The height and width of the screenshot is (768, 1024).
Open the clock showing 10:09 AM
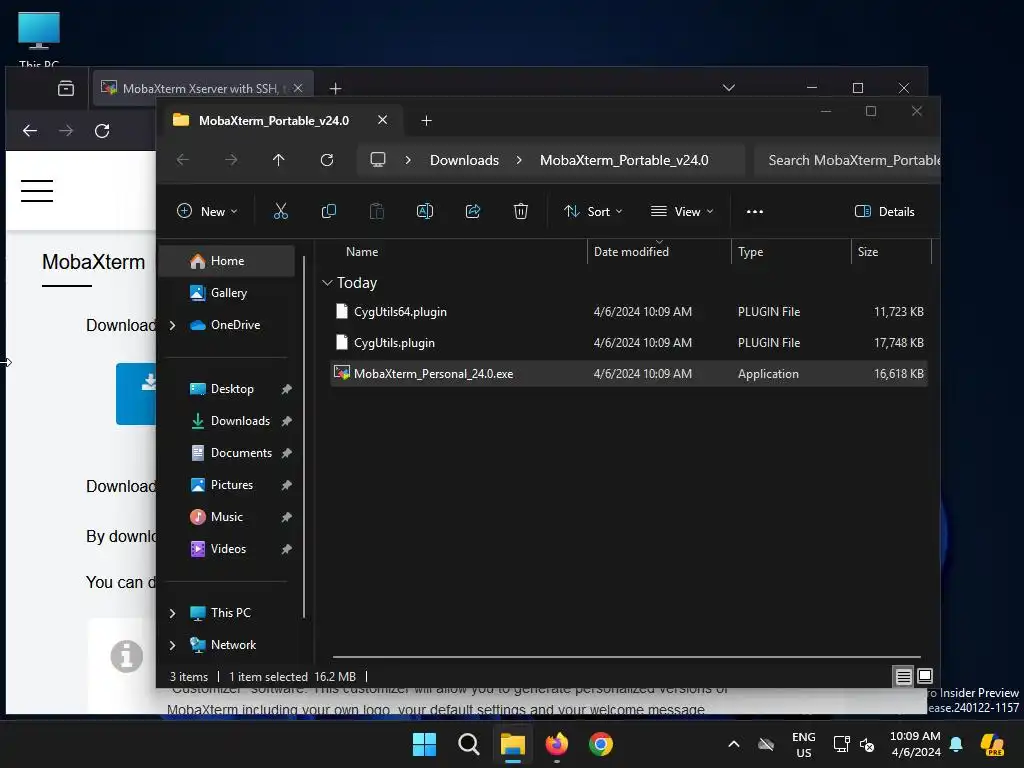pyautogui.click(x=916, y=744)
